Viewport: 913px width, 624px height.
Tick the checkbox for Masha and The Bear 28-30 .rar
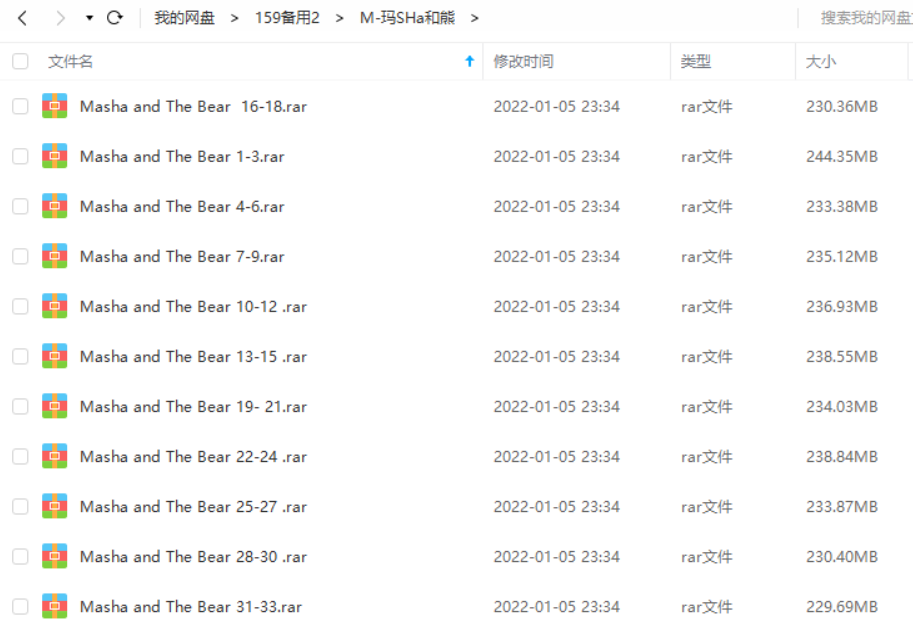click(20, 556)
